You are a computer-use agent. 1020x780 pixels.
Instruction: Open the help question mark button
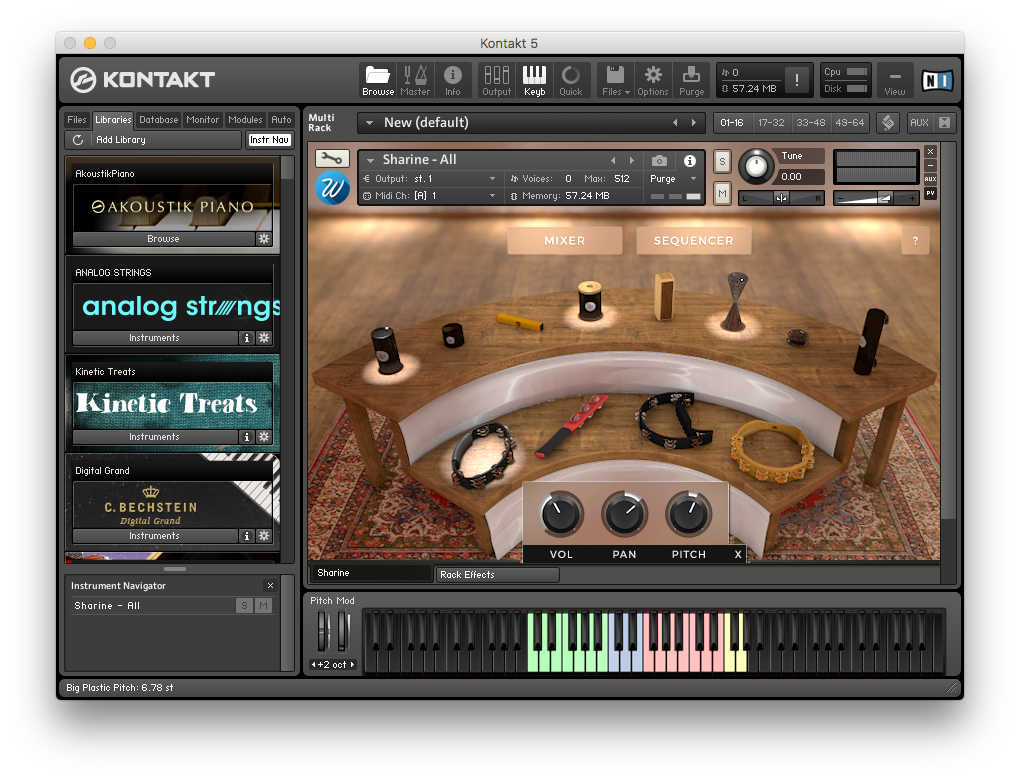(915, 241)
